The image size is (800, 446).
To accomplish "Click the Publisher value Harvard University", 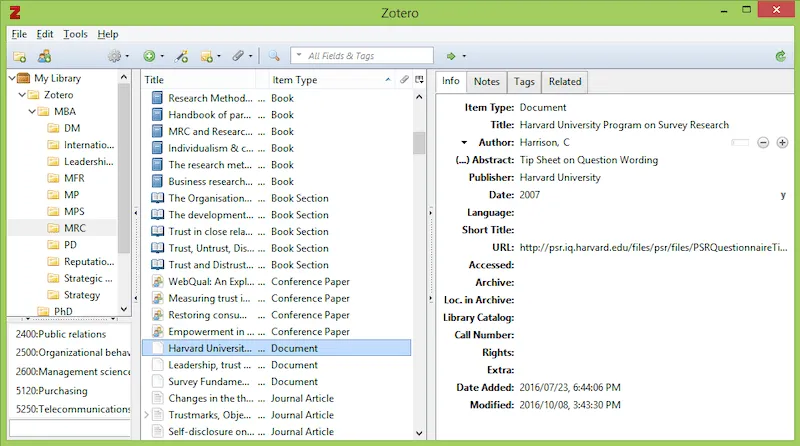I will pyautogui.click(x=560, y=178).
